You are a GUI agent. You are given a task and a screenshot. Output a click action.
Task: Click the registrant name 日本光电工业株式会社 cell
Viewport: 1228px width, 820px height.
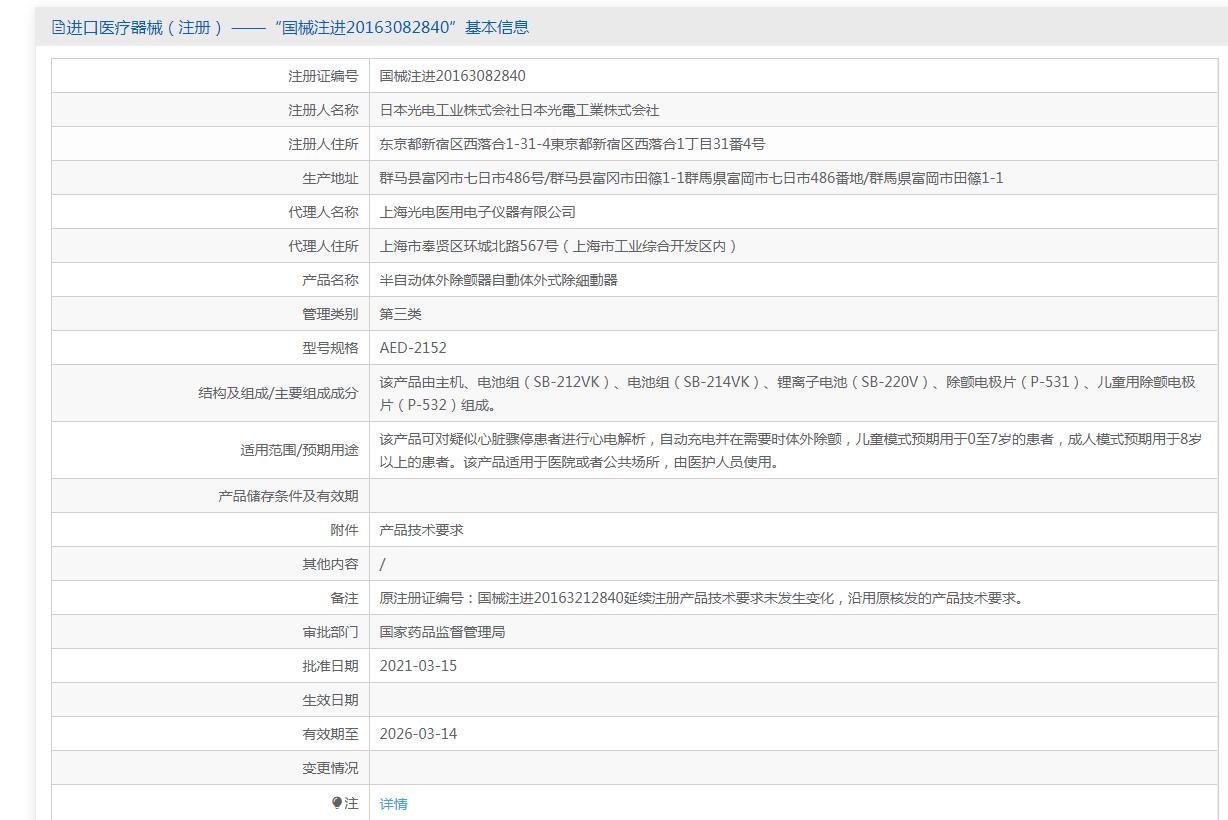tap(519, 110)
